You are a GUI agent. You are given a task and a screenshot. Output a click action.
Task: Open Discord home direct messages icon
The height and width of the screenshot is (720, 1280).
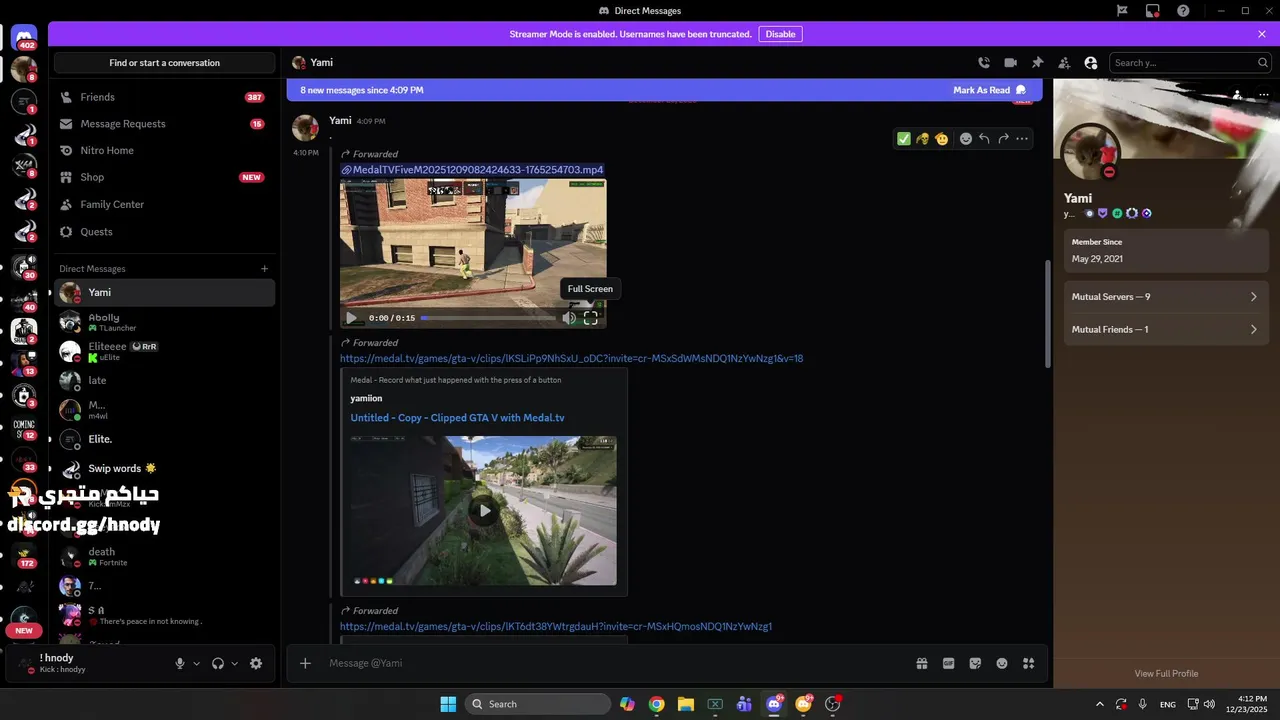[x=24, y=38]
